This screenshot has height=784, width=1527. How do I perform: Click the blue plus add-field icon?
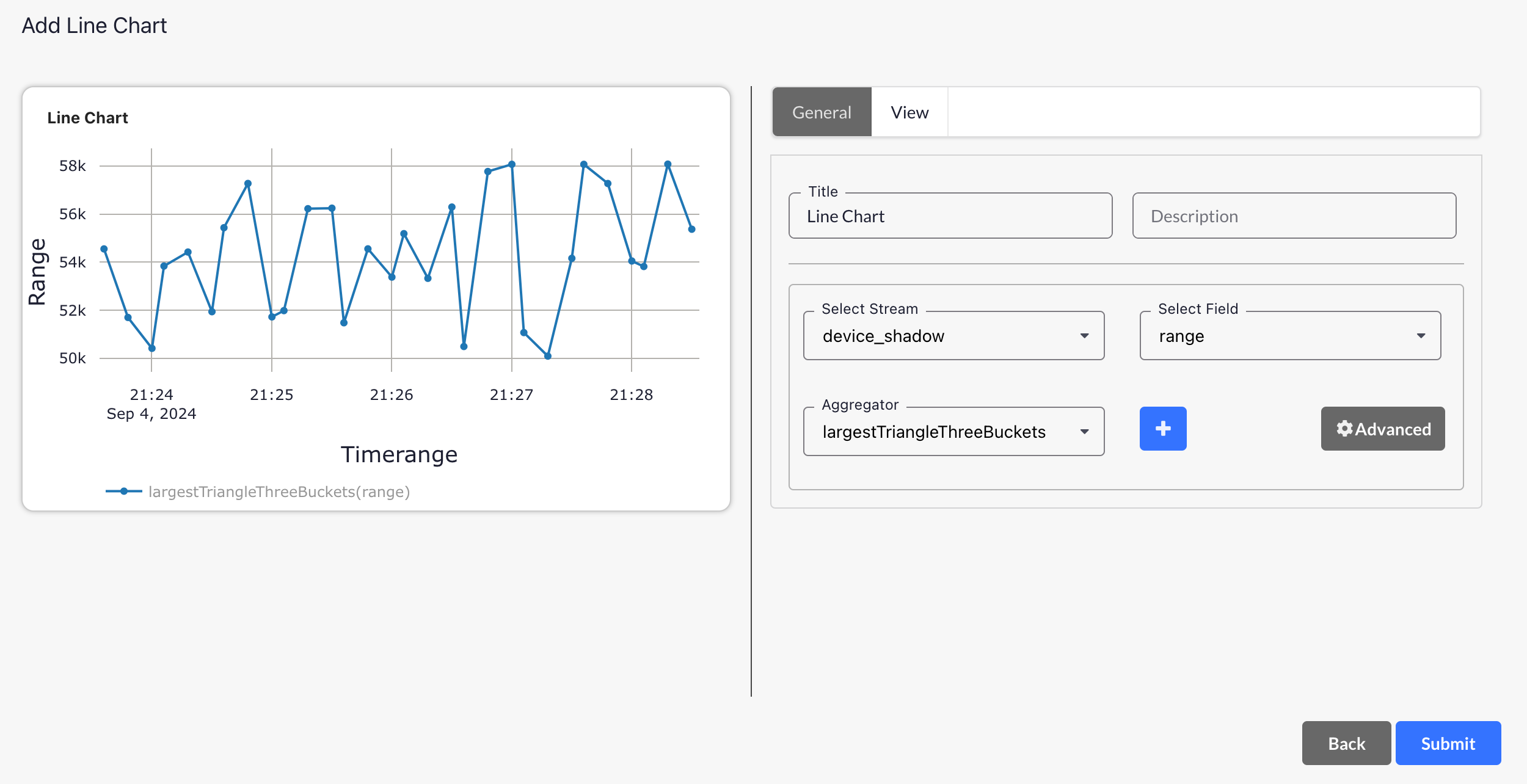pos(1162,429)
